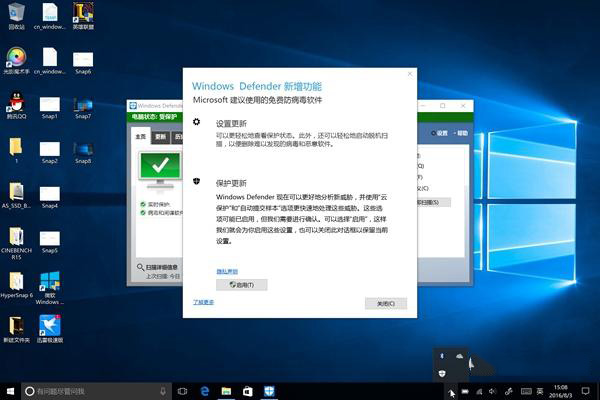Click the OneDrive cloud icon in tray overflow
This screenshot has width=600, height=400.
tap(459, 356)
